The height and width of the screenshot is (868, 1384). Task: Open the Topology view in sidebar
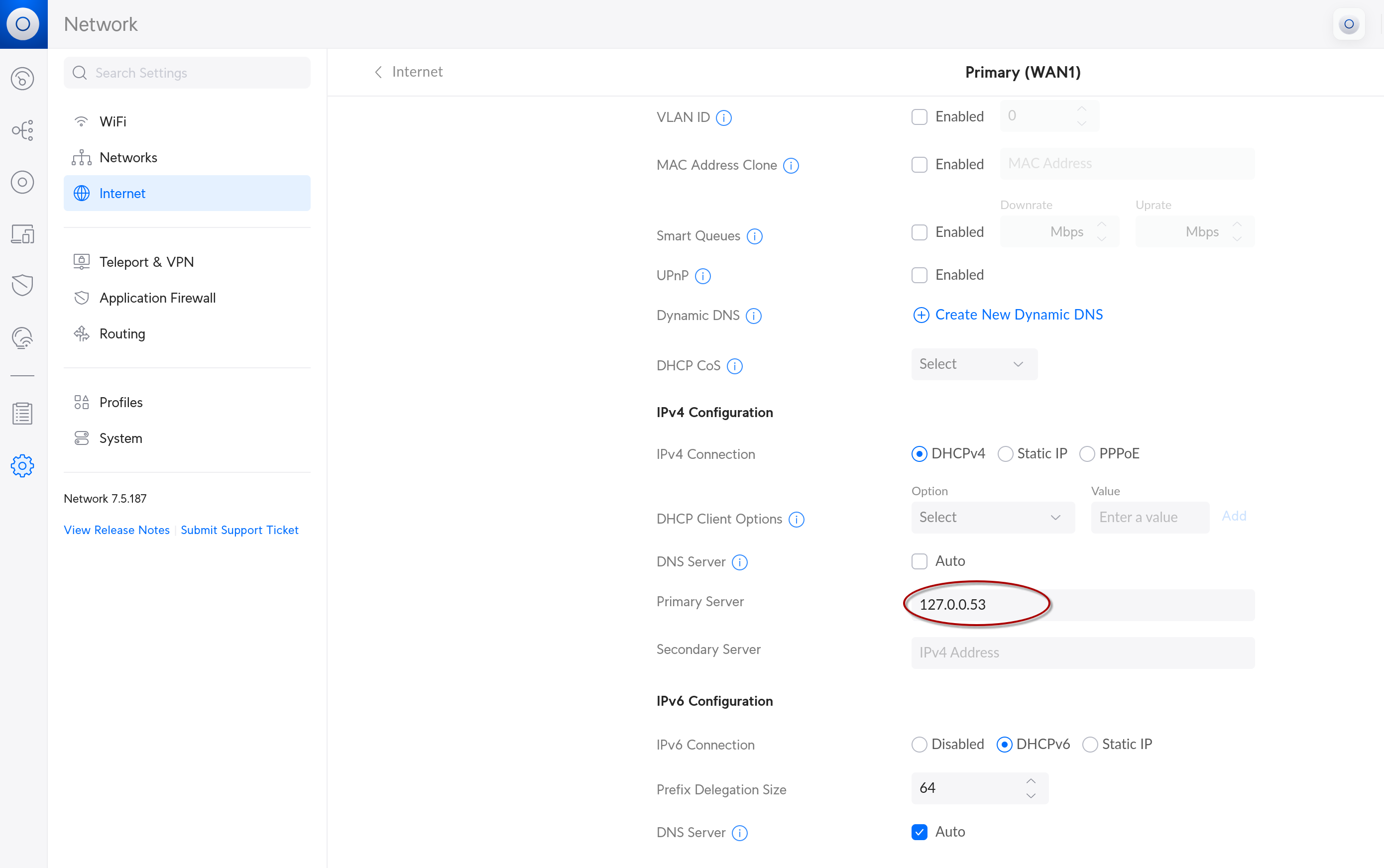pyautogui.click(x=22, y=130)
